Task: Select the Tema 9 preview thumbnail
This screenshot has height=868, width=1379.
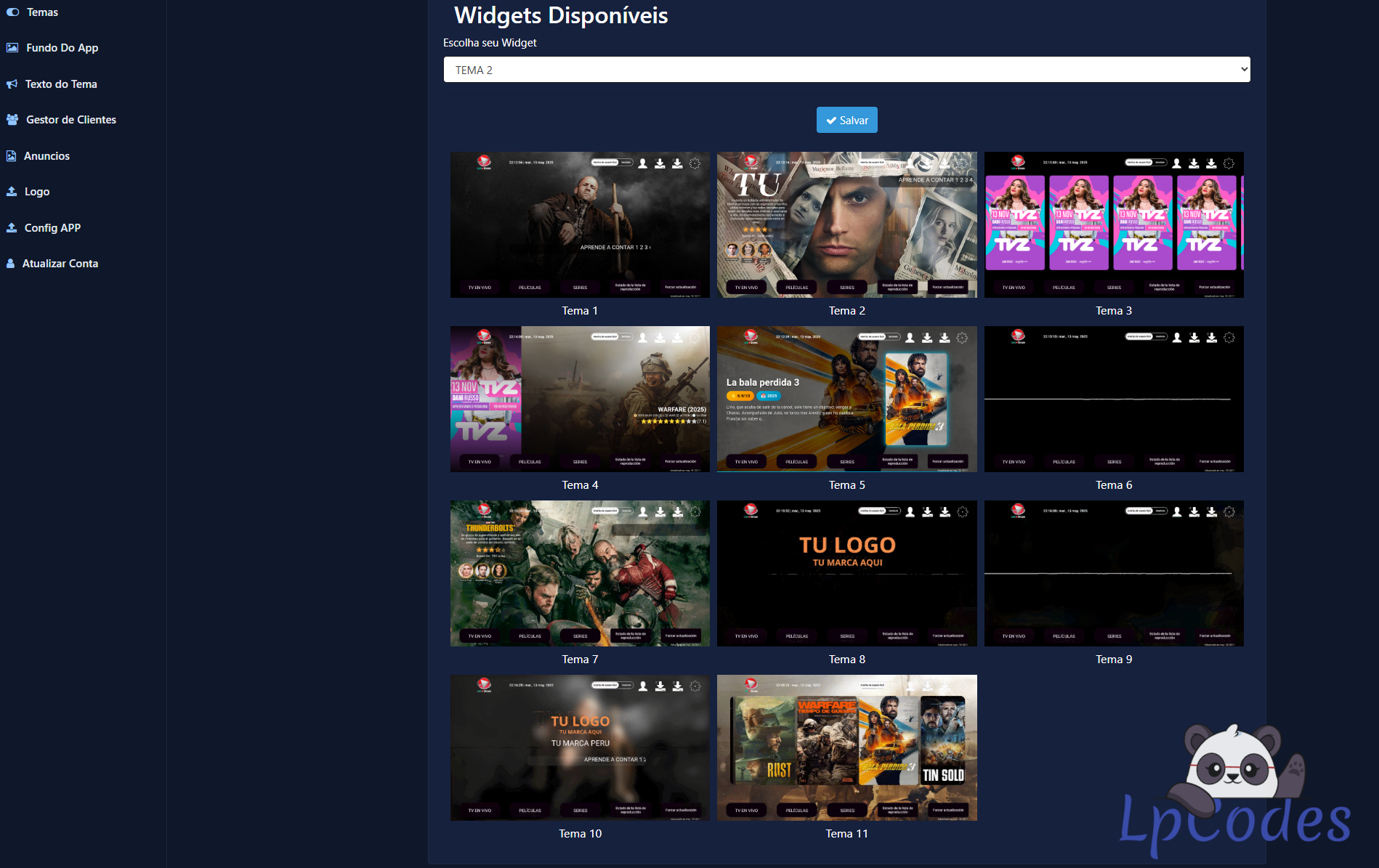Action: tap(1114, 573)
